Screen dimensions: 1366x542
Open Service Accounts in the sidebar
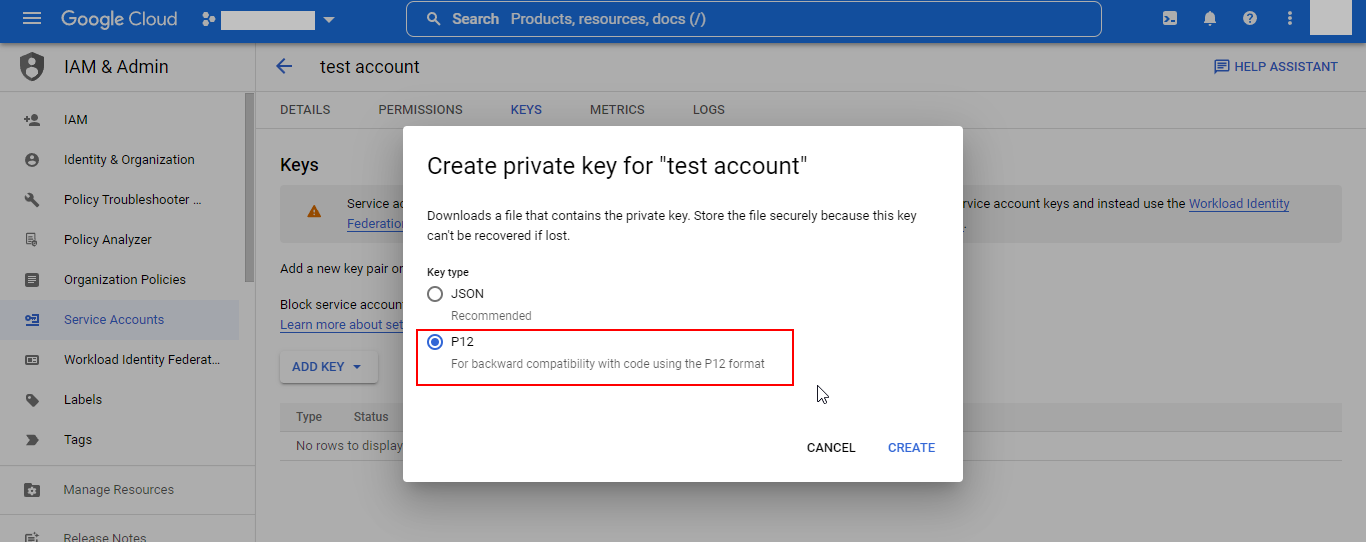(x=114, y=320)
